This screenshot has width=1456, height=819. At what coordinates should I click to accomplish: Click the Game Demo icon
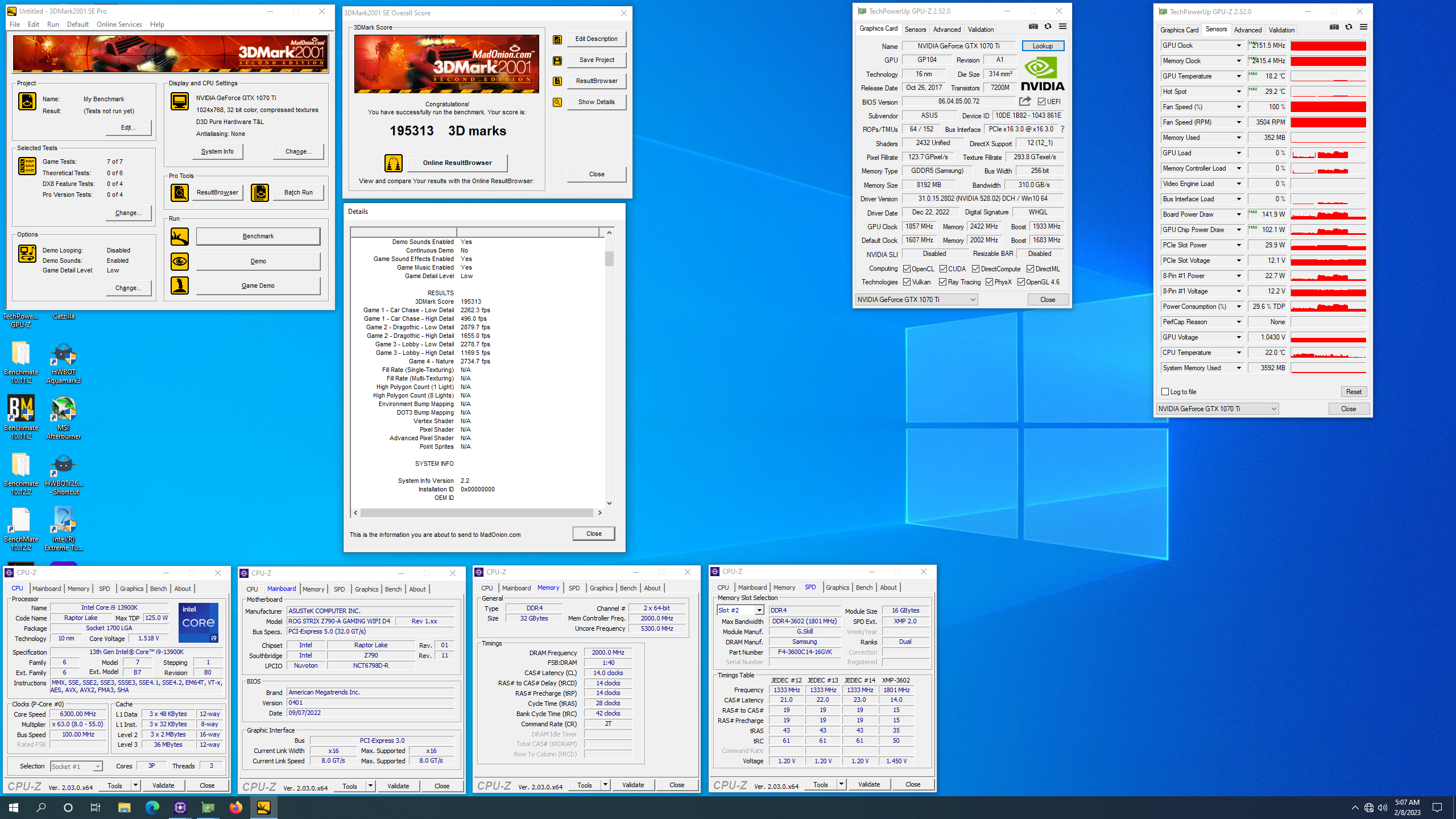click(x=180, y=286)
